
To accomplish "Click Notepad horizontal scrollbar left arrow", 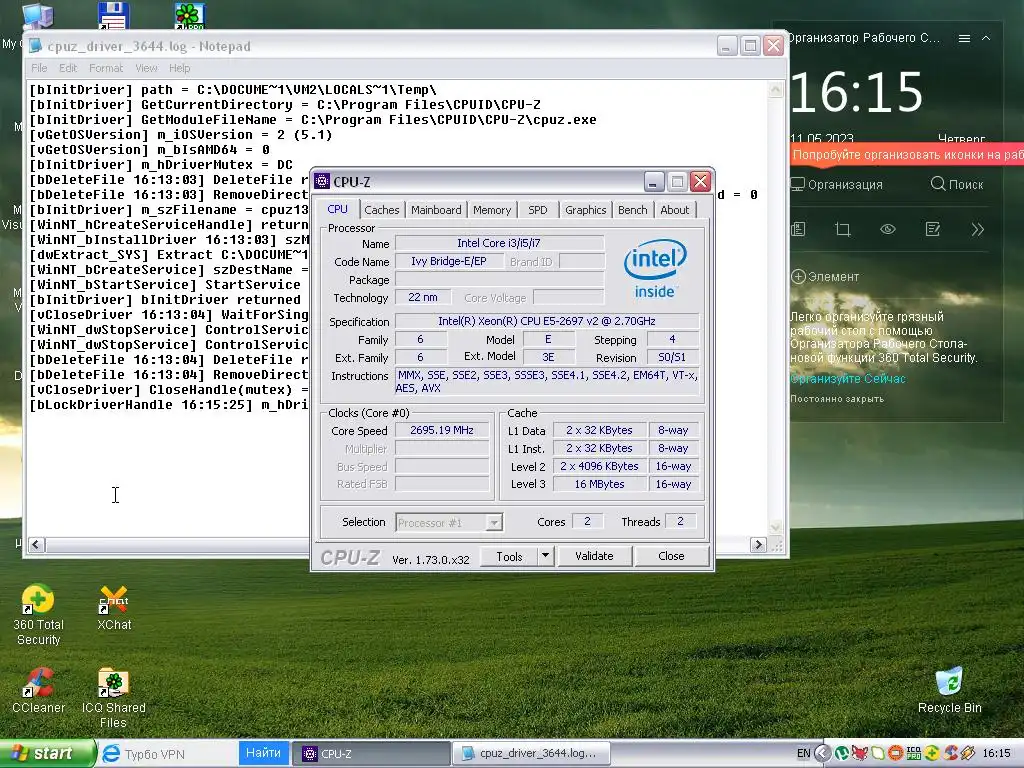I will [37, 544].
